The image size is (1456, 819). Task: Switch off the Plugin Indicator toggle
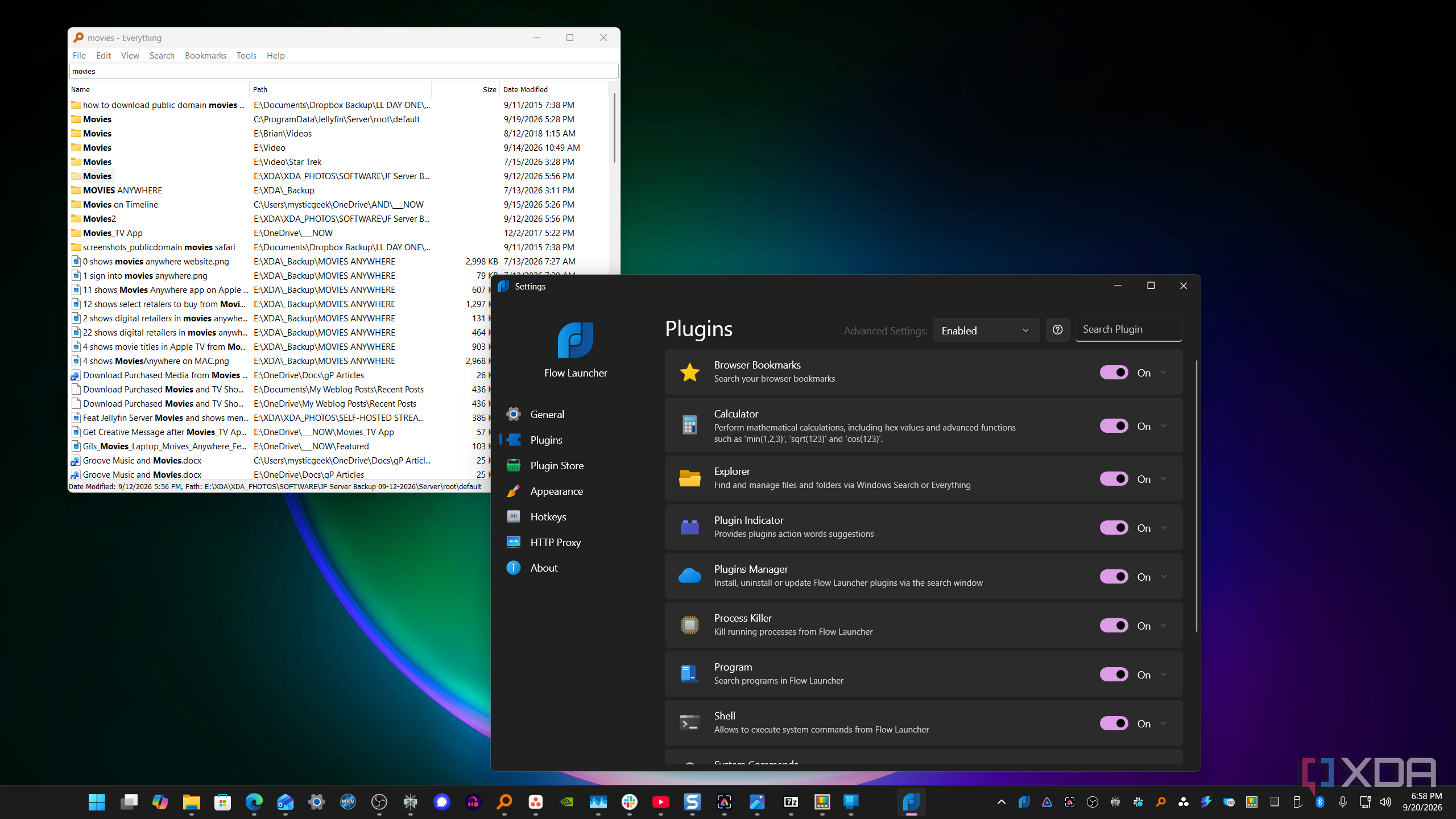pyautogui.click(x=1114, y=528)
